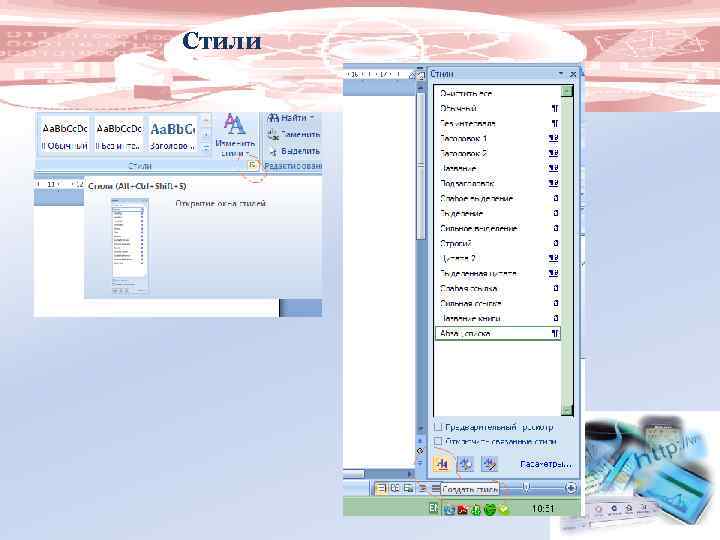Click the red tray icon
The height and width of the screenshot is (540, 720).
pyautogui.click(x=462, y=509)
